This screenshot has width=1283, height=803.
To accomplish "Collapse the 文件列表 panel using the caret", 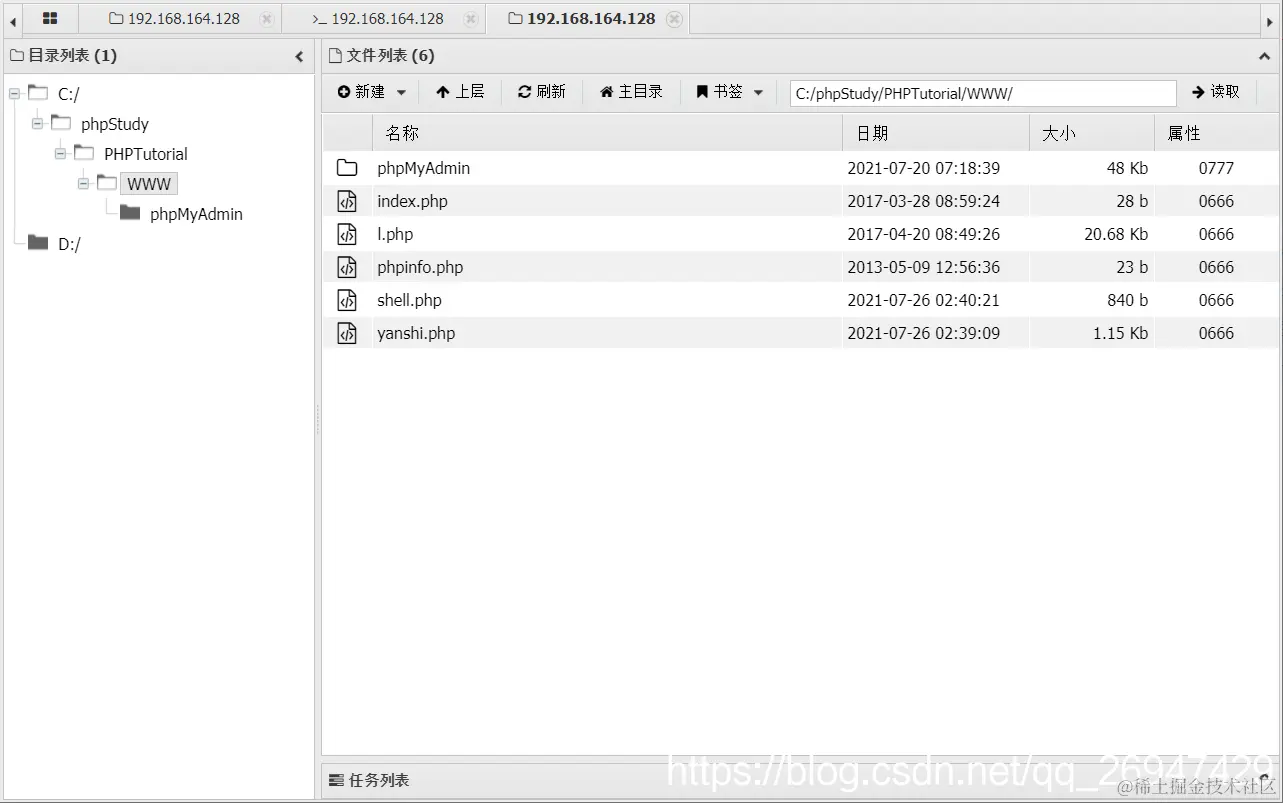I will click(1263, 56).
